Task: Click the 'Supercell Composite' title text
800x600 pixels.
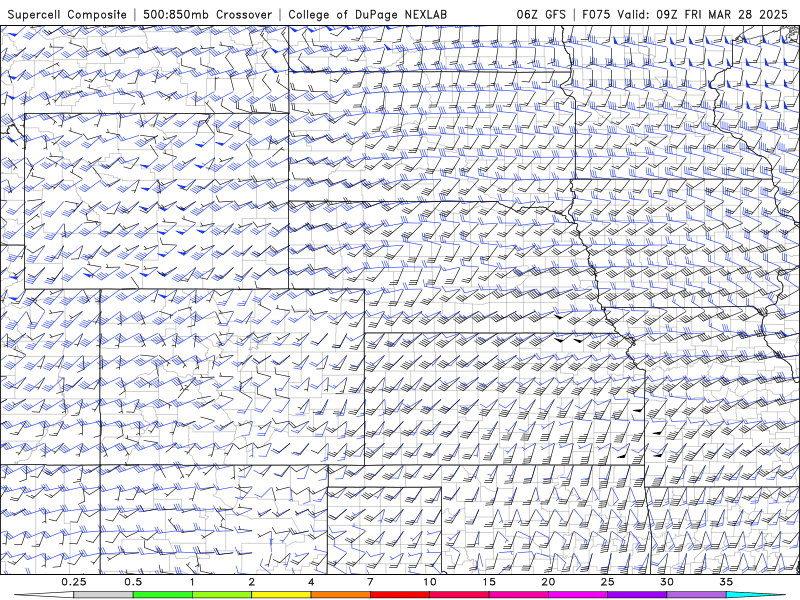Action: (67, 14)
